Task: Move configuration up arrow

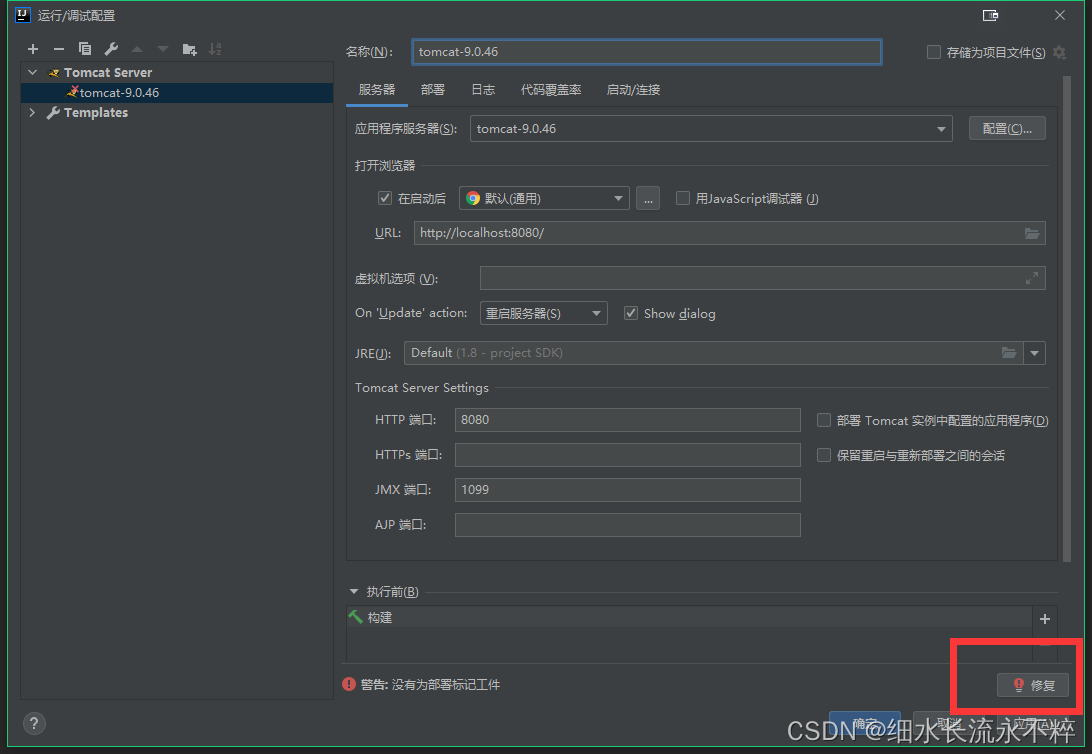Action: pyautogui.click(x=137, y=49)
